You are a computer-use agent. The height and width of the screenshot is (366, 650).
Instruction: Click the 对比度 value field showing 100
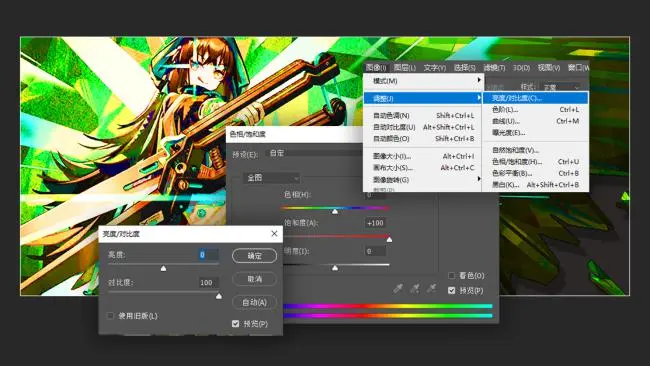tap(209, 283)
